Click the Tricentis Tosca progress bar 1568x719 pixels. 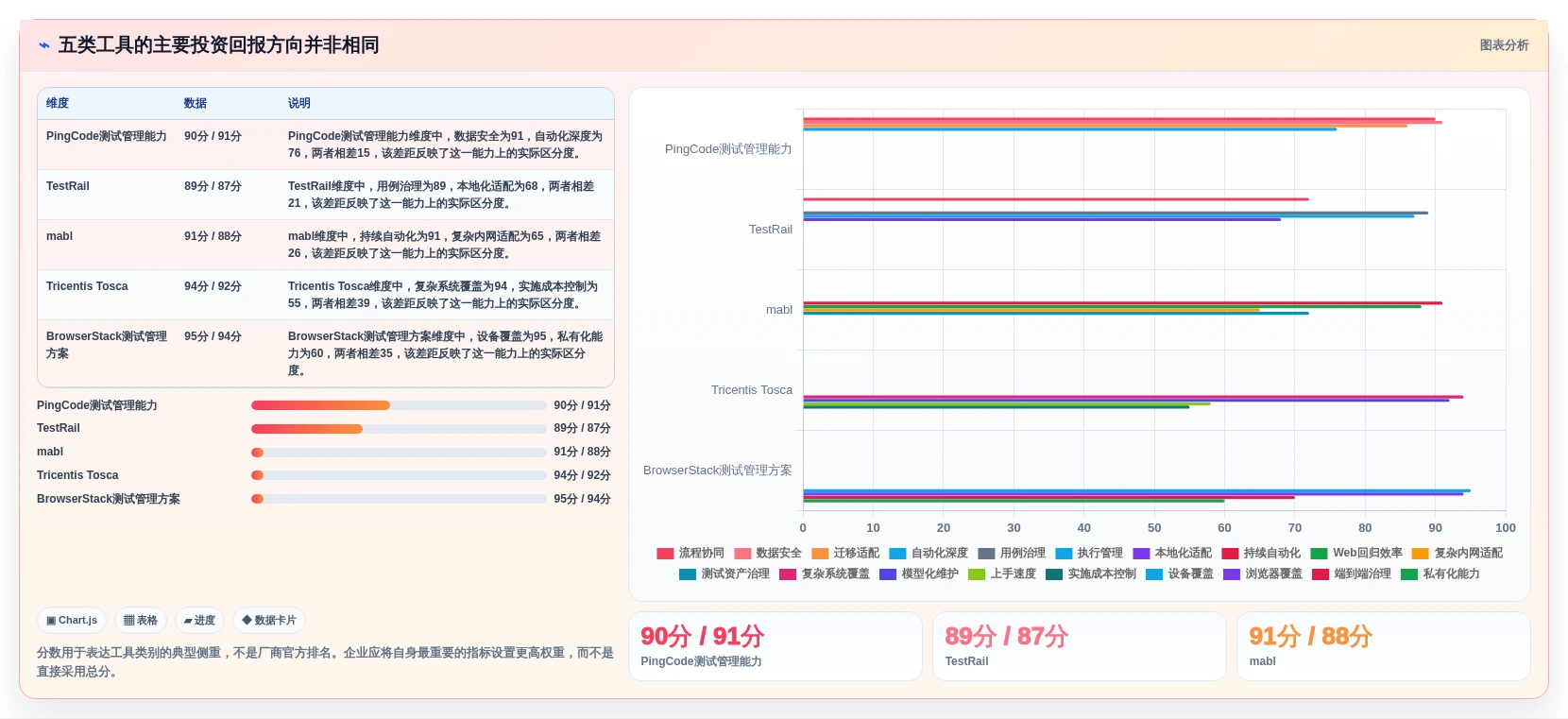tap(399, 475)
